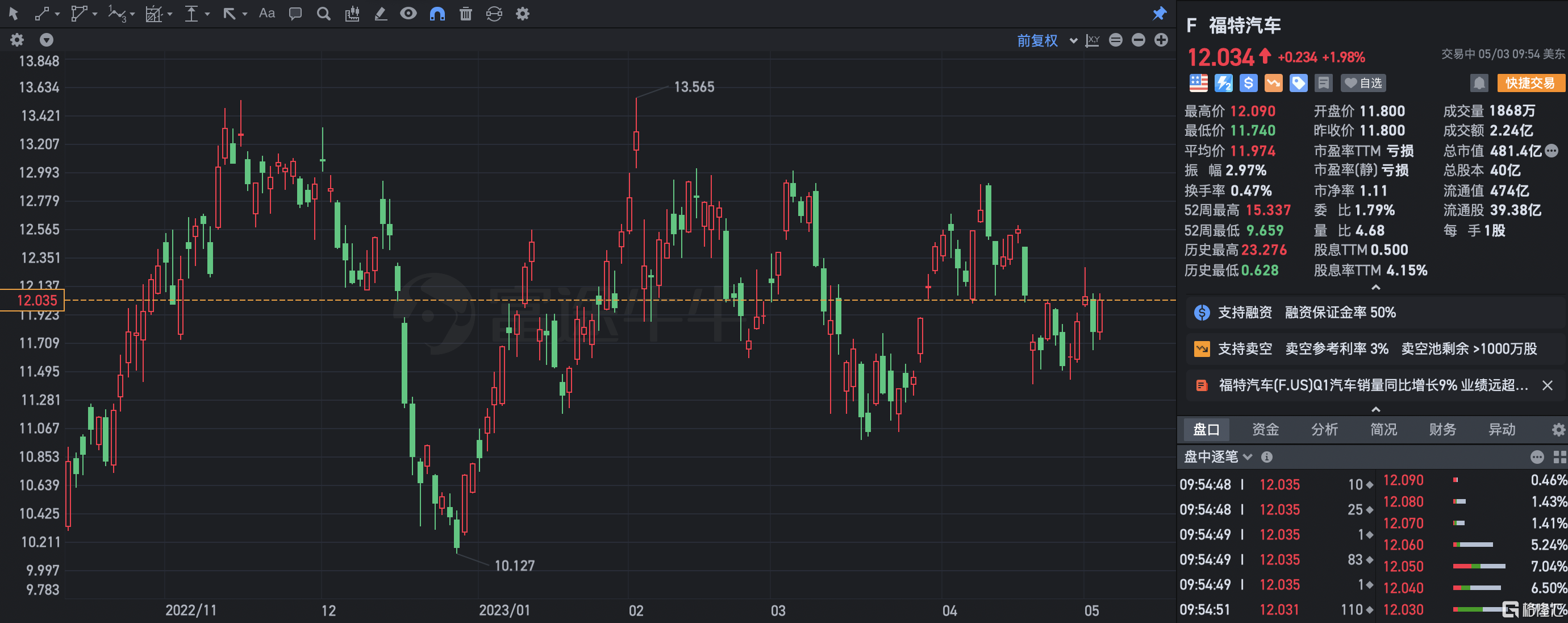This screenshot has width=1568, height=623.
Task: Select the arrow cursor tool
Action: tap(14, 14)
